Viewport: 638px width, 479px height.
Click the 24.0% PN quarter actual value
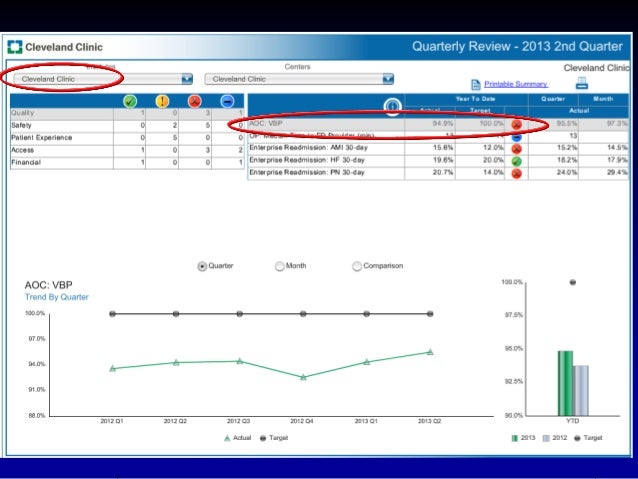tap(567, 173)
